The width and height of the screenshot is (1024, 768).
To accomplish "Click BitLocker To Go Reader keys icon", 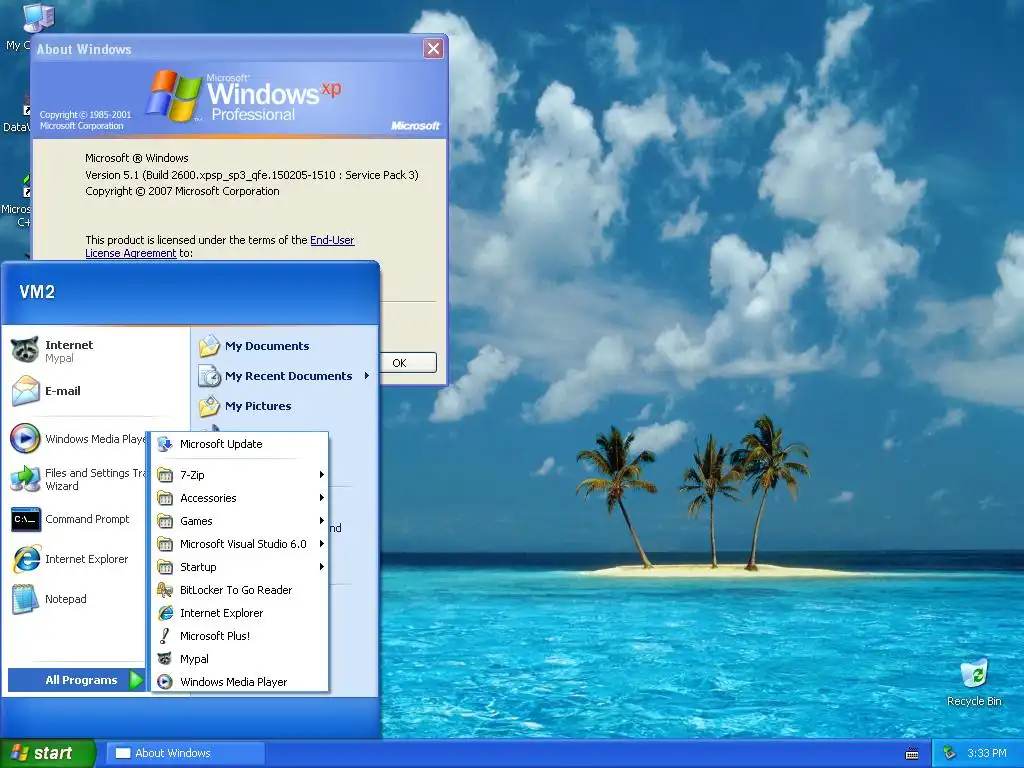I will 165,590.
